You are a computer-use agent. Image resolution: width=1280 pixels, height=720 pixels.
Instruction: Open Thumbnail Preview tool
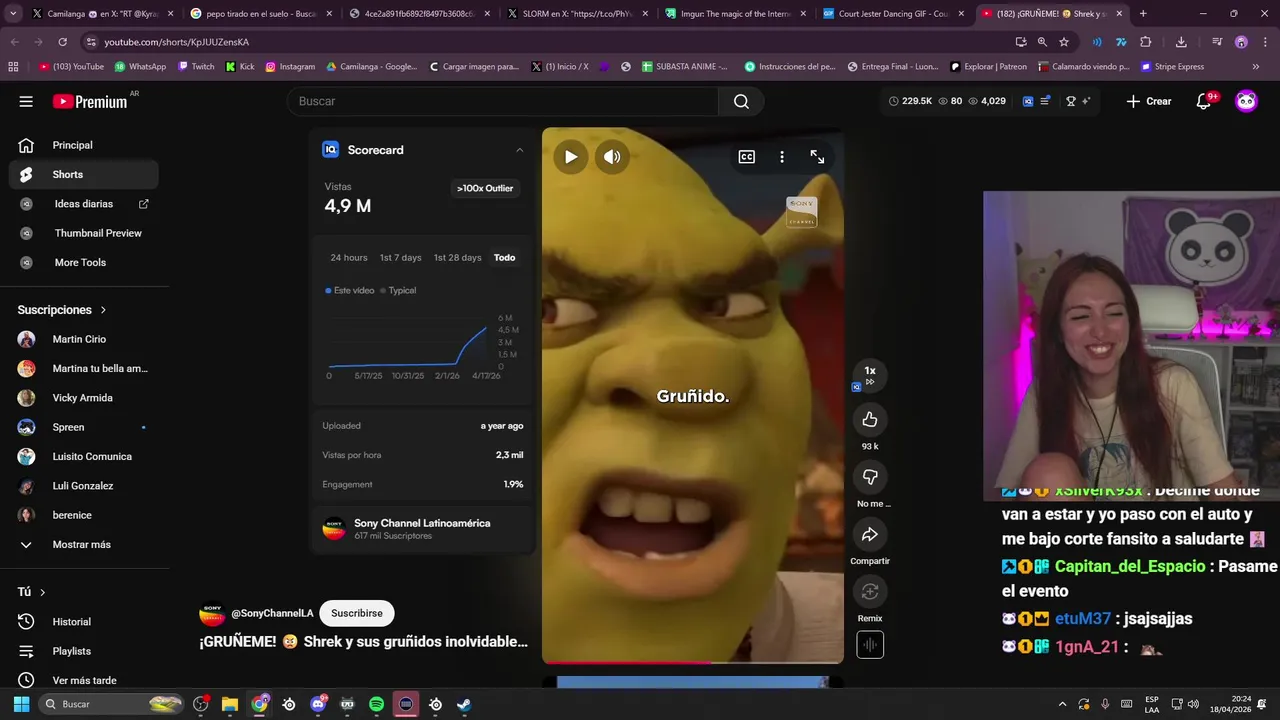pyautogui.click(x=84, y=233)
